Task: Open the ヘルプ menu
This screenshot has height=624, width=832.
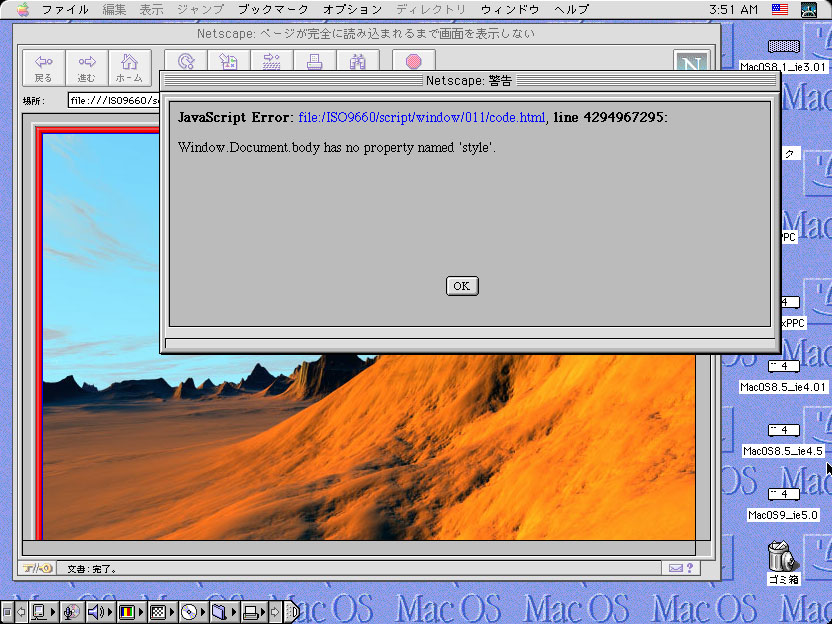Action: click(571, 9)
